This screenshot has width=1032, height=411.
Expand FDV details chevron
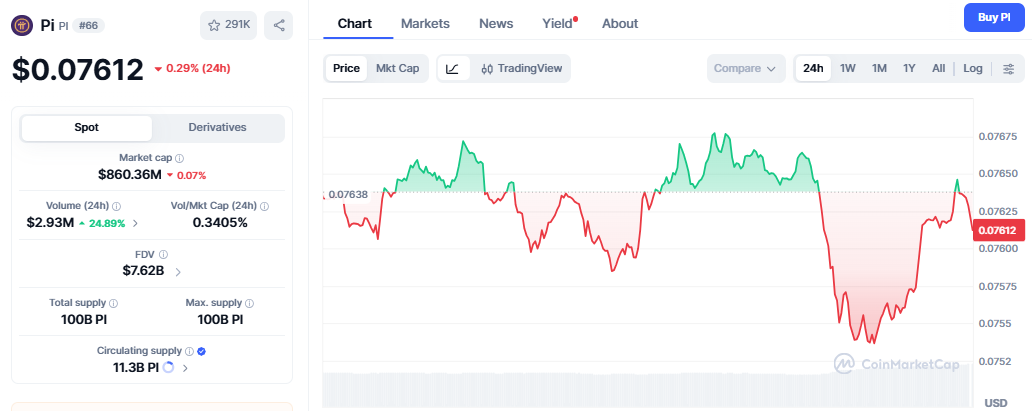[x=178, y=271]
